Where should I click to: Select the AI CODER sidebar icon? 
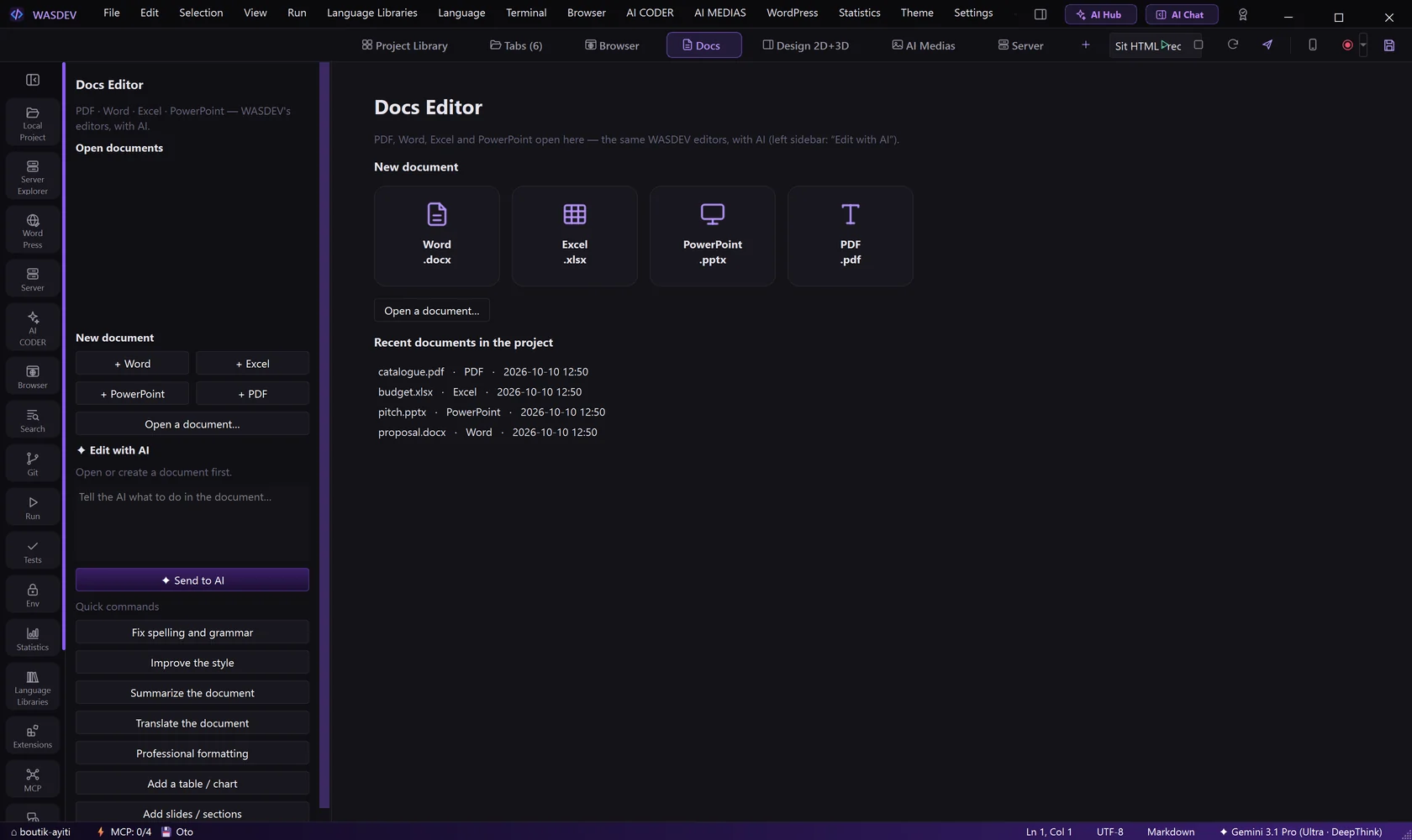[x=33, y=328]
